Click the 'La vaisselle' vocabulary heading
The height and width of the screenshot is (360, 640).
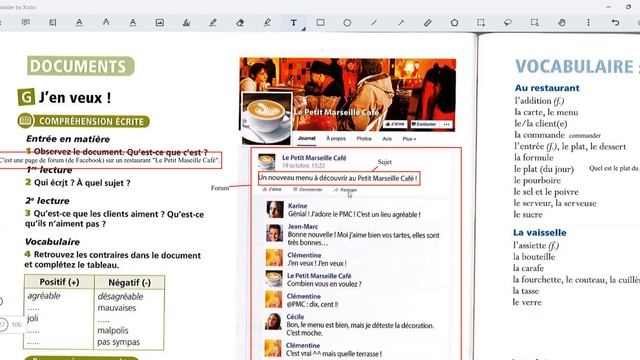coord(540,233)
